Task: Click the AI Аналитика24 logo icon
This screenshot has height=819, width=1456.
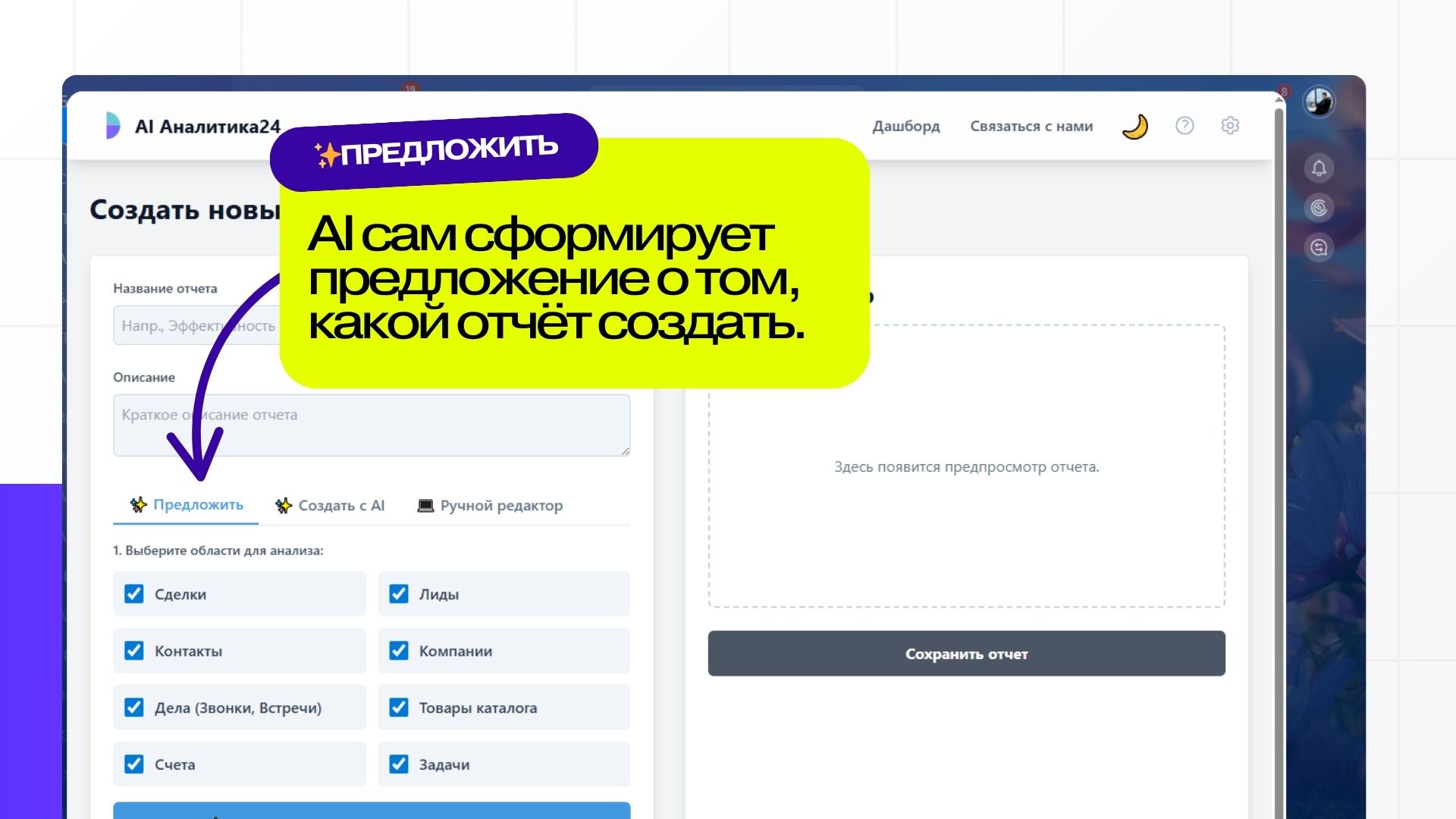Action: point(112,126)
